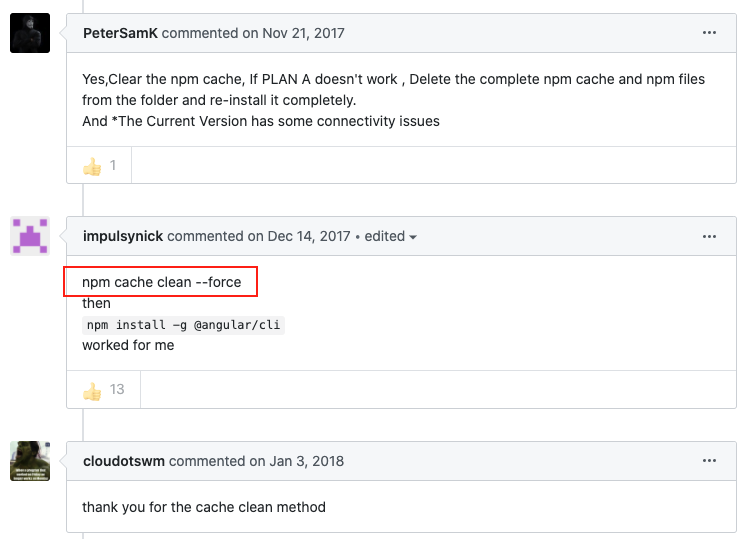Expand the edited history dropdown
The height and width of the screenshot is (539, 750).
(x=391, y=236)
